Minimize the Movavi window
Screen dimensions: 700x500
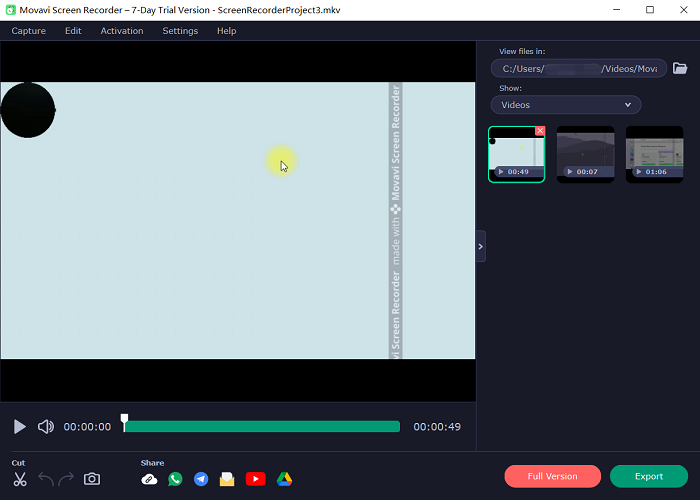(617, 10)
